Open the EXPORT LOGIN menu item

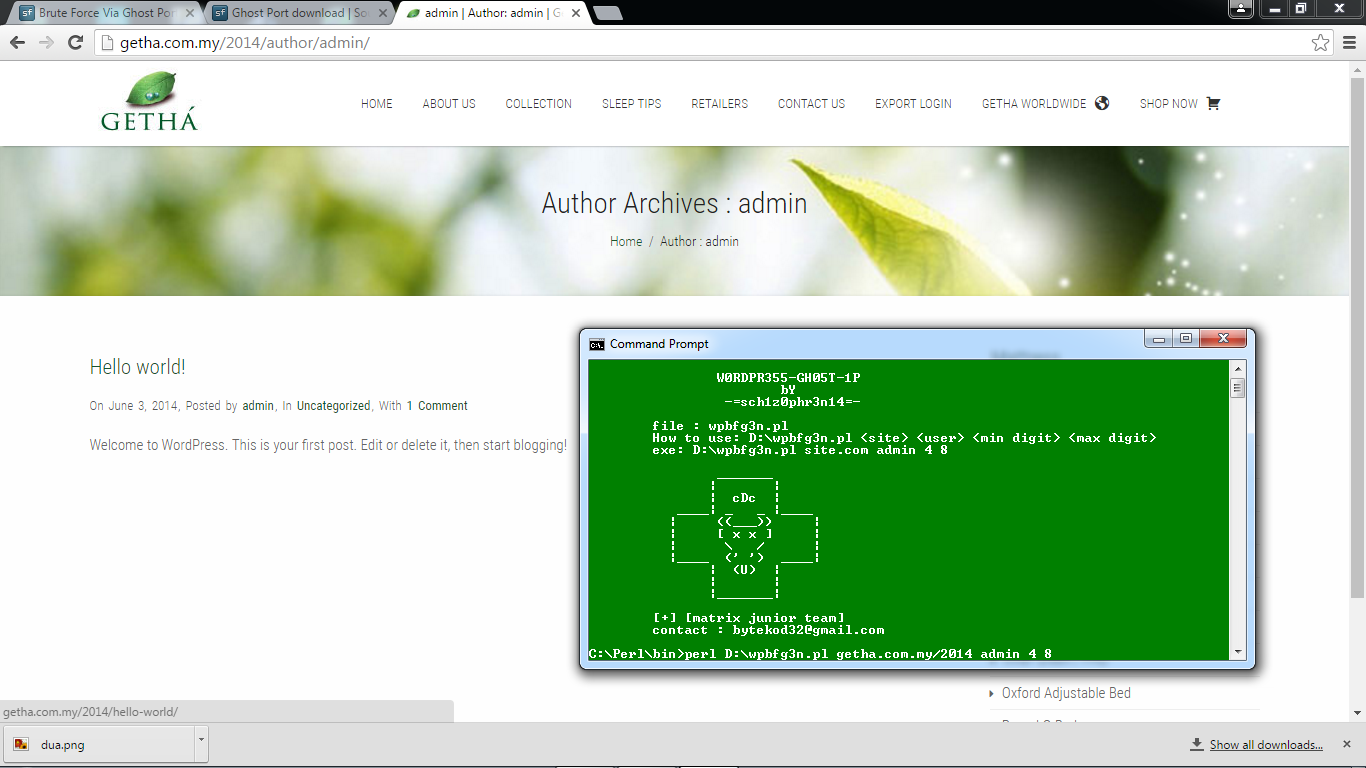coord(913,103)
